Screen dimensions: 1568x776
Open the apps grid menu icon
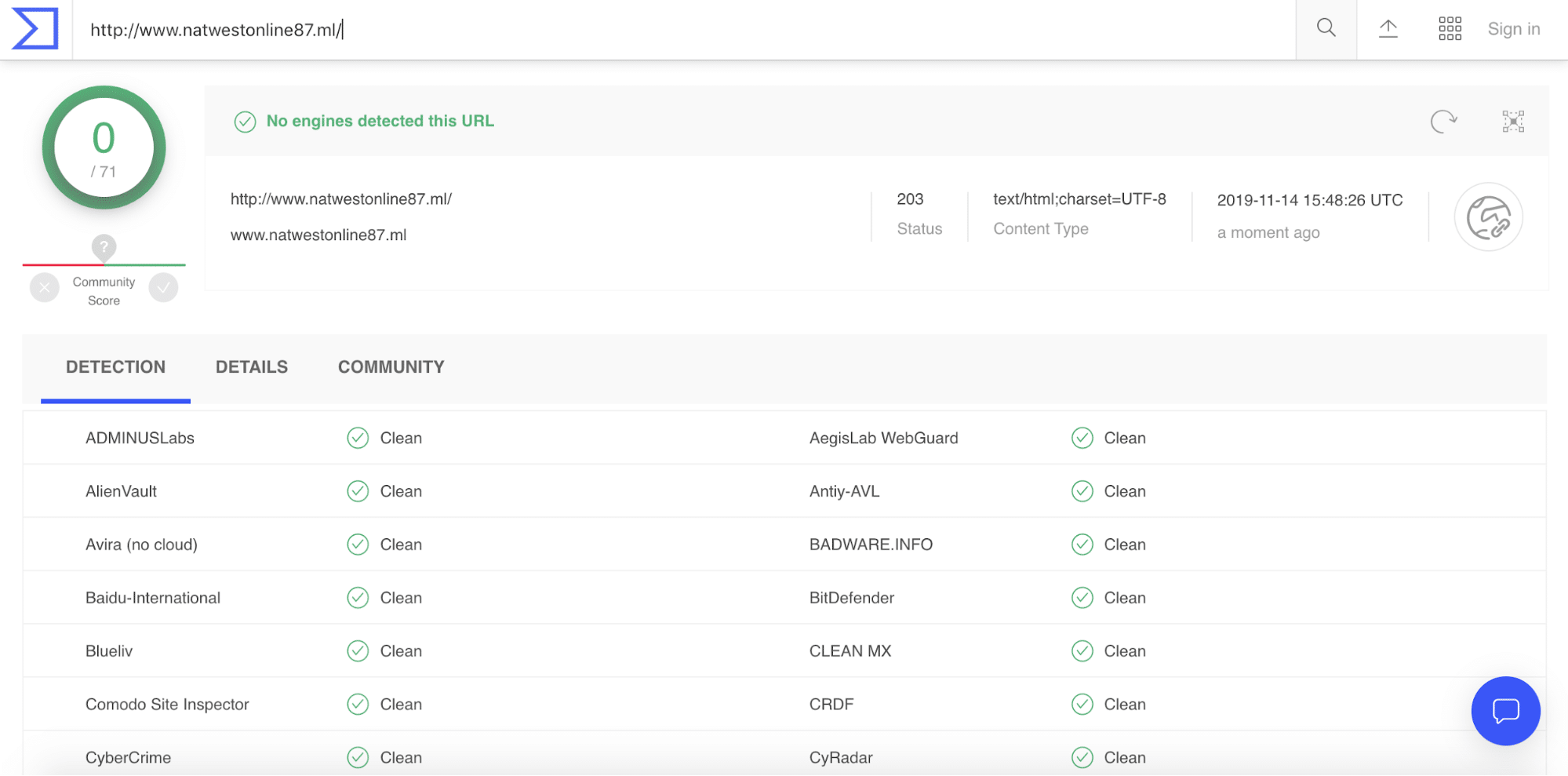[1450, 28]
